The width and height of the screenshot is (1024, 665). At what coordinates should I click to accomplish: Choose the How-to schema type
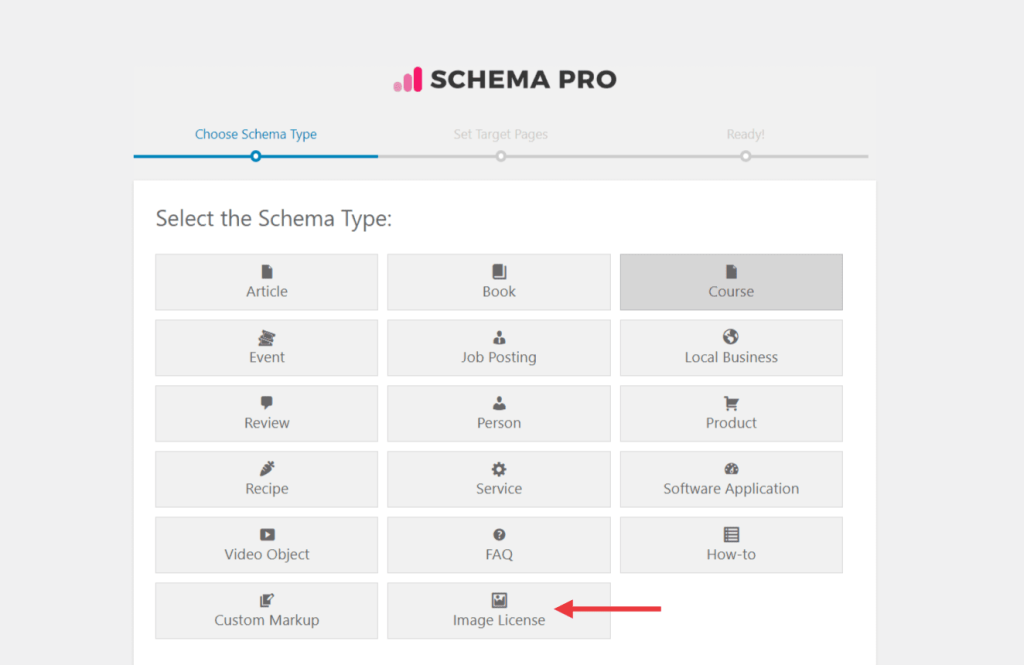coord(731,545)
